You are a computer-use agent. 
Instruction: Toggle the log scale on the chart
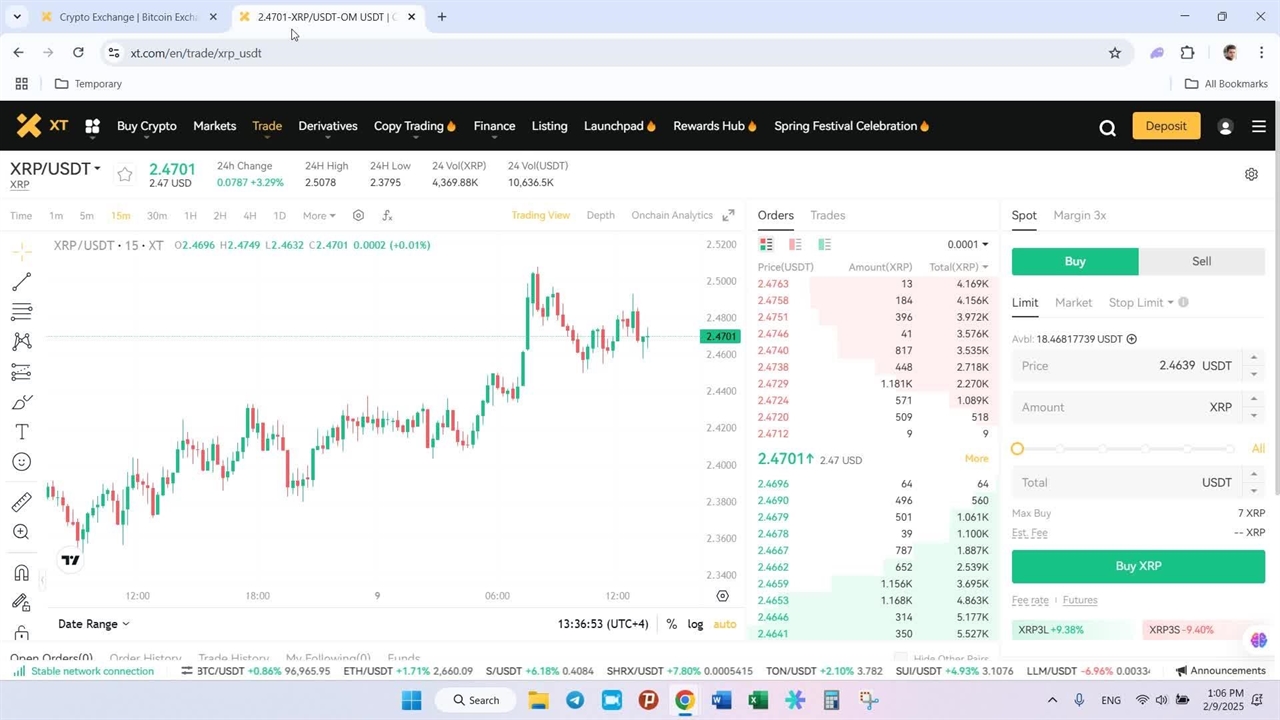[695, 624]
